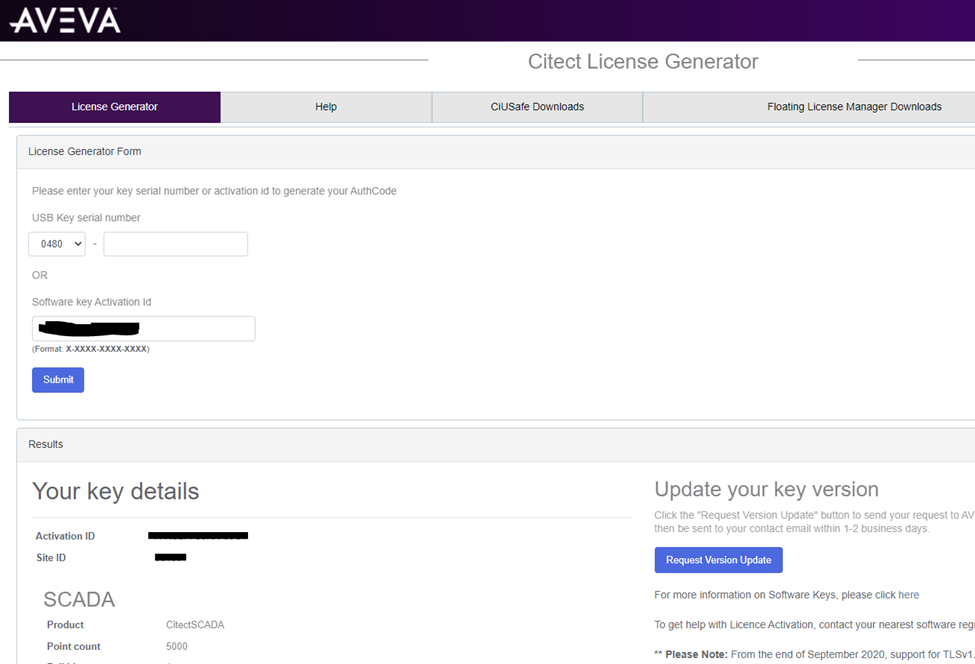Image resolution: width=975 pixels, height=664 pixels.
Task: Open the CiUSafe Downloads tab
Action: (537, 107)
